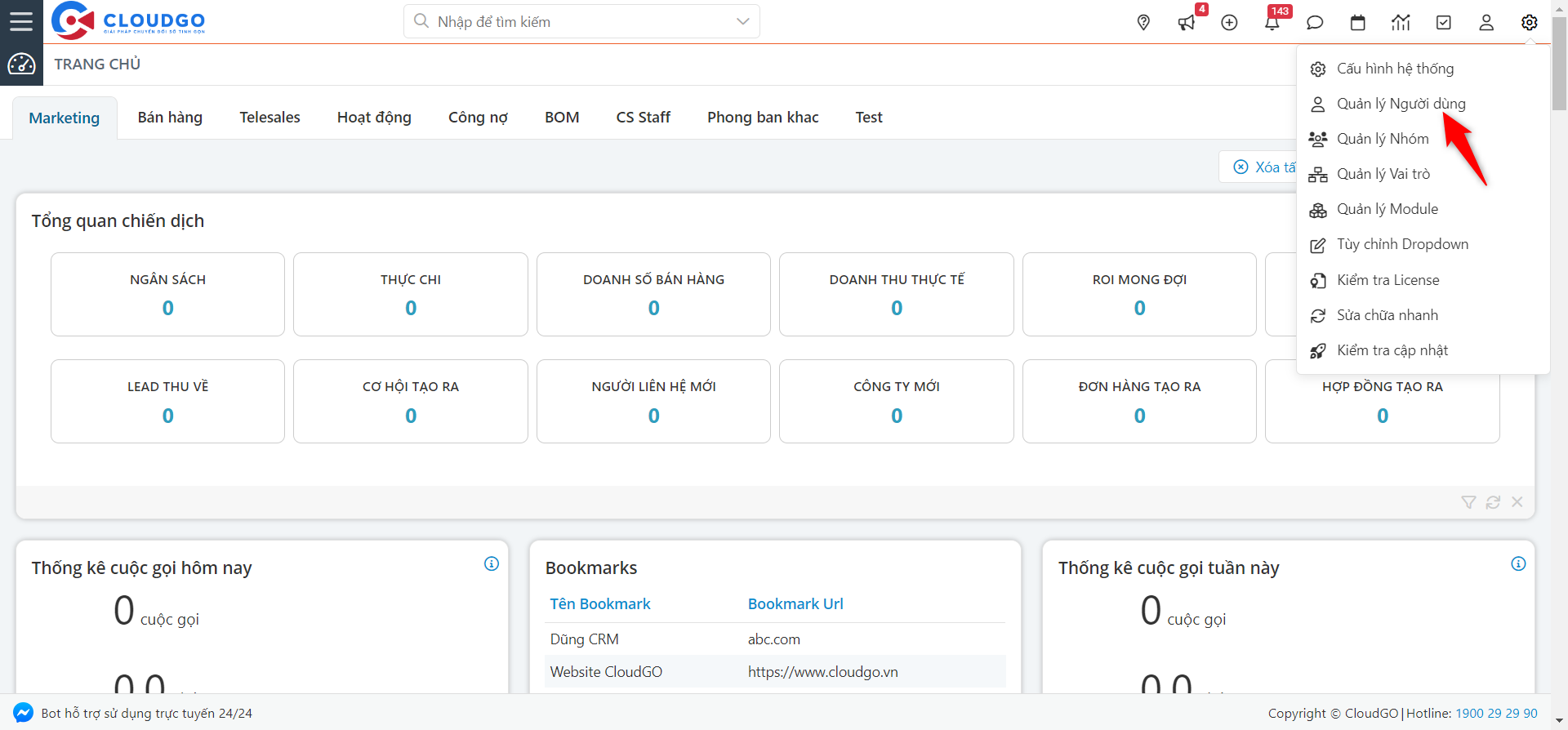Click the filter icon on campaign widget
This screenshot has height=730, width=1568.
1468,502
